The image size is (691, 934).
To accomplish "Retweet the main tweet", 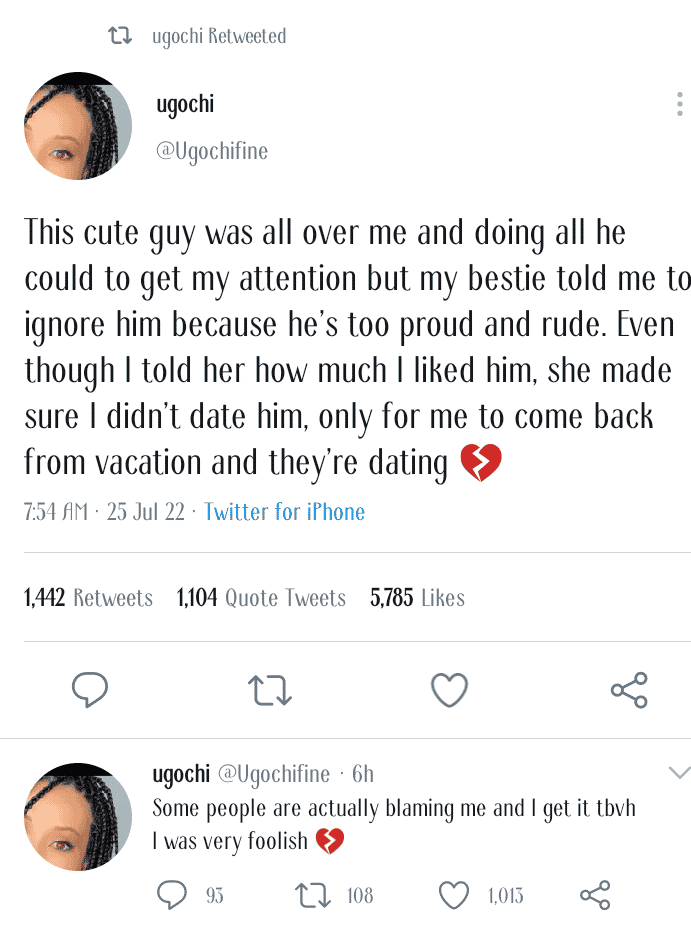I will [269, 689].
